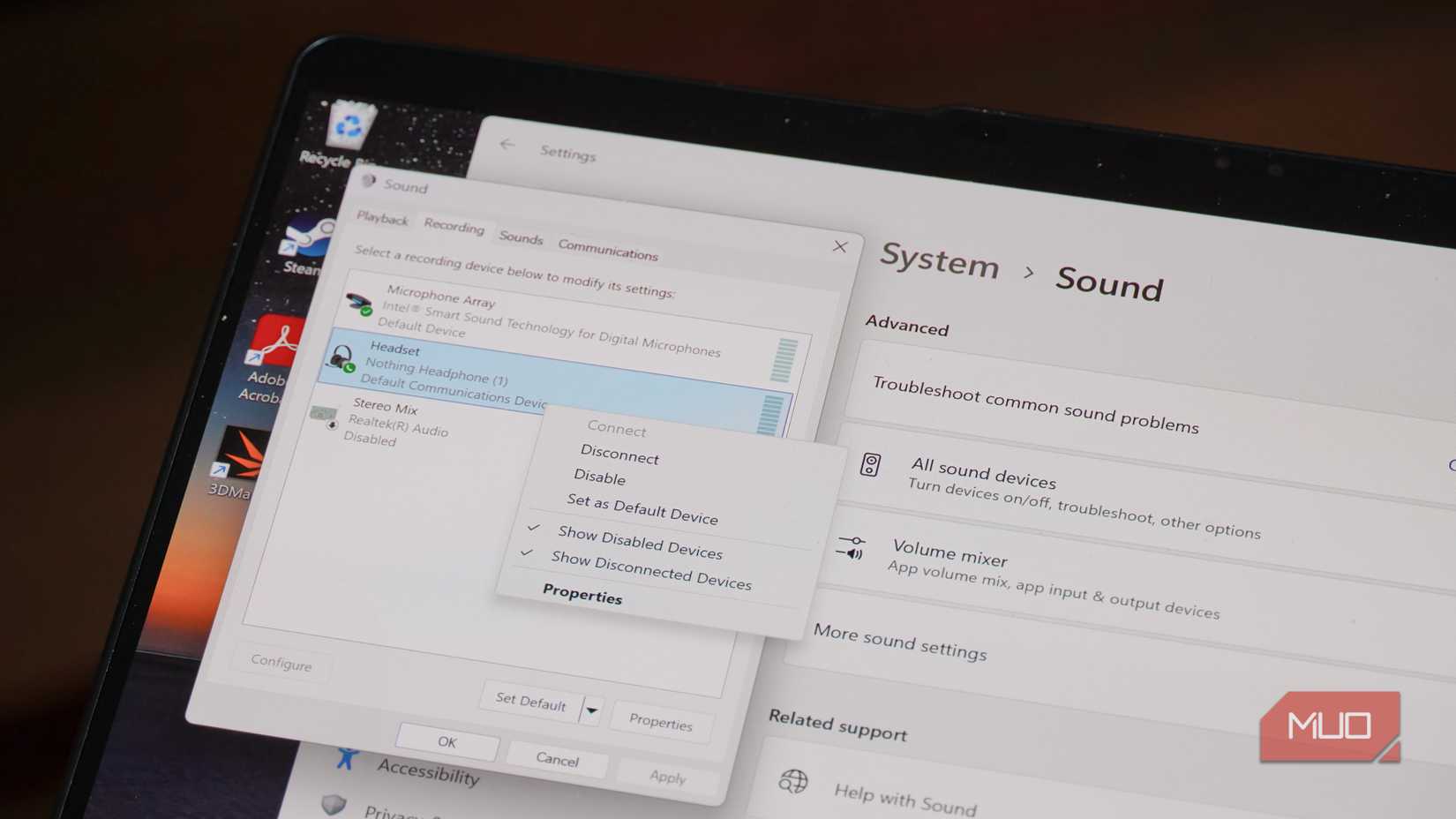Choose Set as Default Device

[642, 511]
